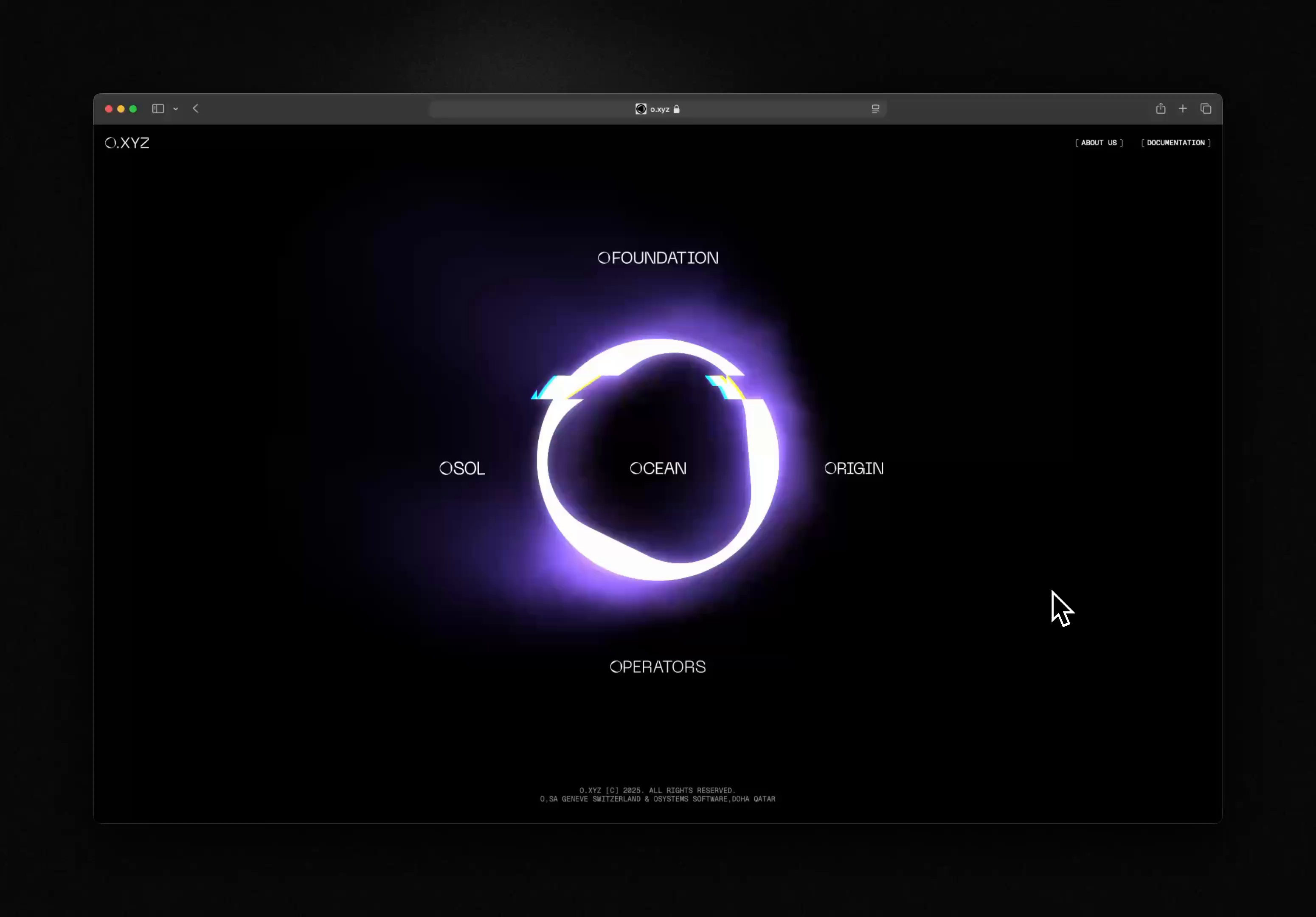Click the back navigation arrow
This screenshot has height=917, width=1316.
coord(195,108)
